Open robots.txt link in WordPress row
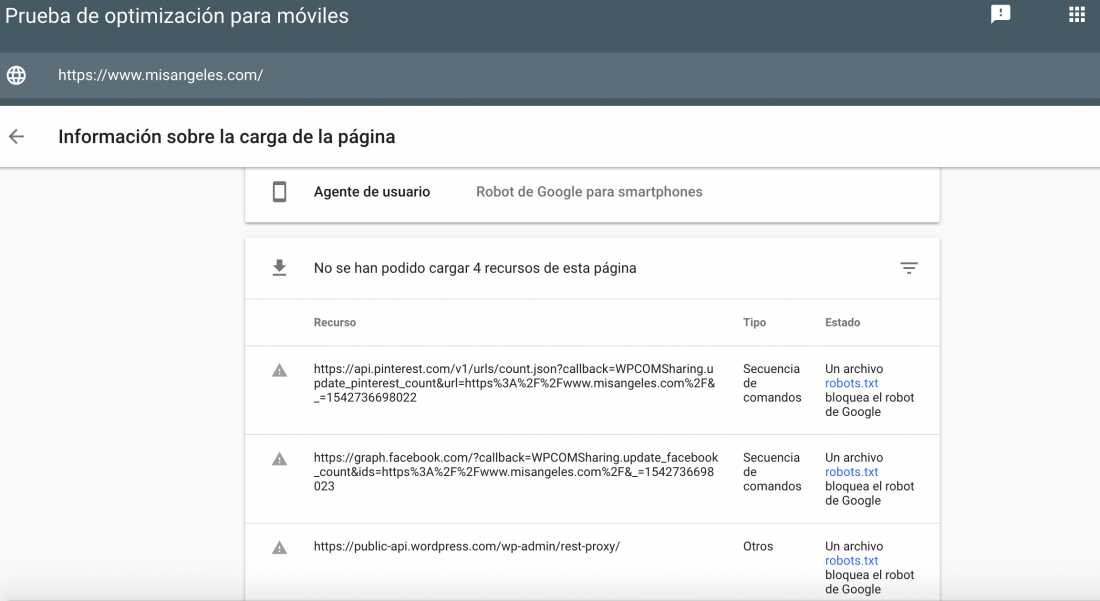The image size is (1100, 601). [x=851, y=560]
